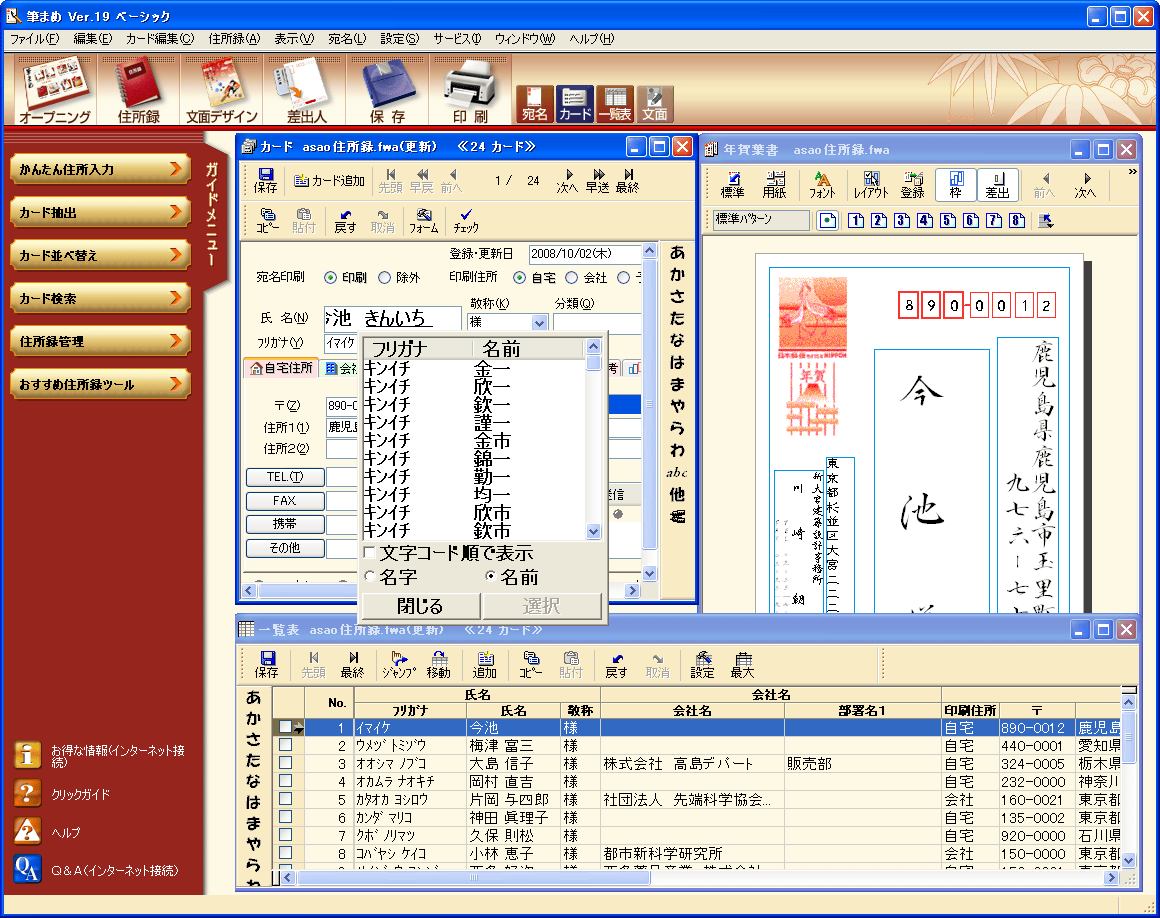This screenshot has width=1160, height=918.
Task: Click the 保存 floppy disk icon in main toolbar
Action: (388, 90)
